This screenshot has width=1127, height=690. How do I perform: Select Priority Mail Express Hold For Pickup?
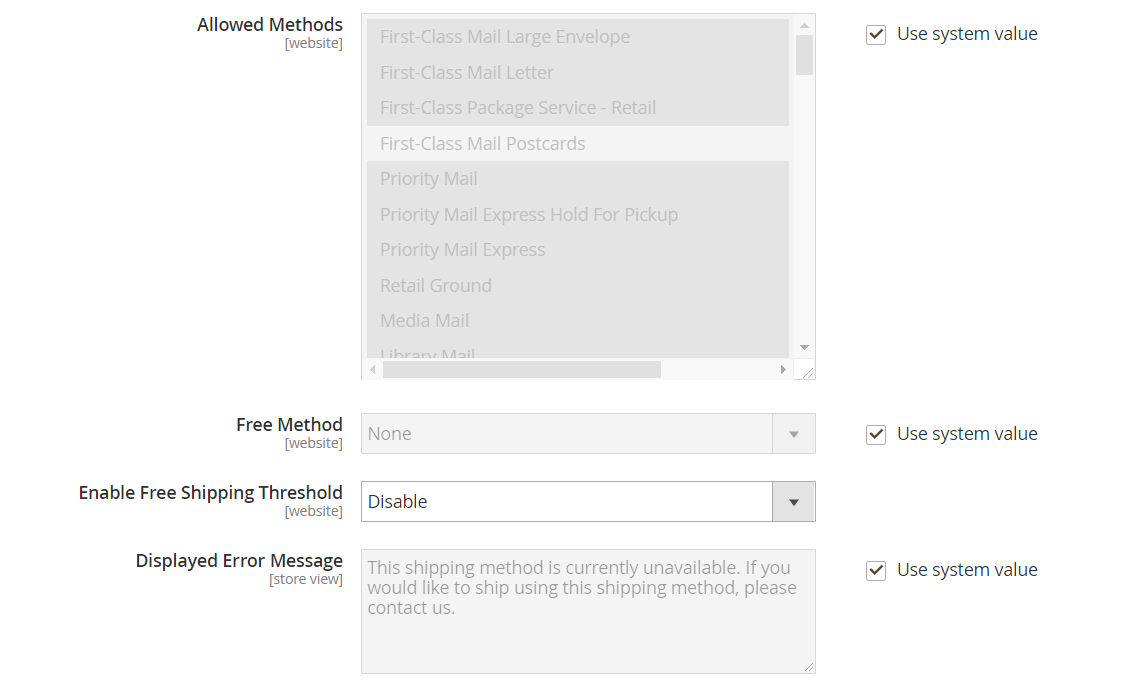pyautogui.click(x=528, y=215)
